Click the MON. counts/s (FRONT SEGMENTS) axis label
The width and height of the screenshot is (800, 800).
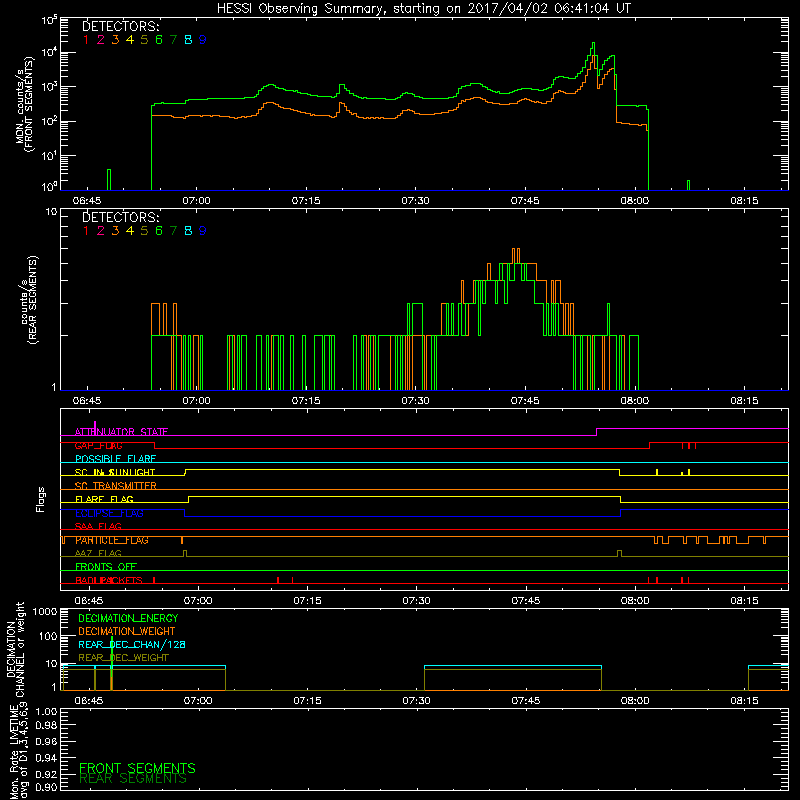[24, 104]
